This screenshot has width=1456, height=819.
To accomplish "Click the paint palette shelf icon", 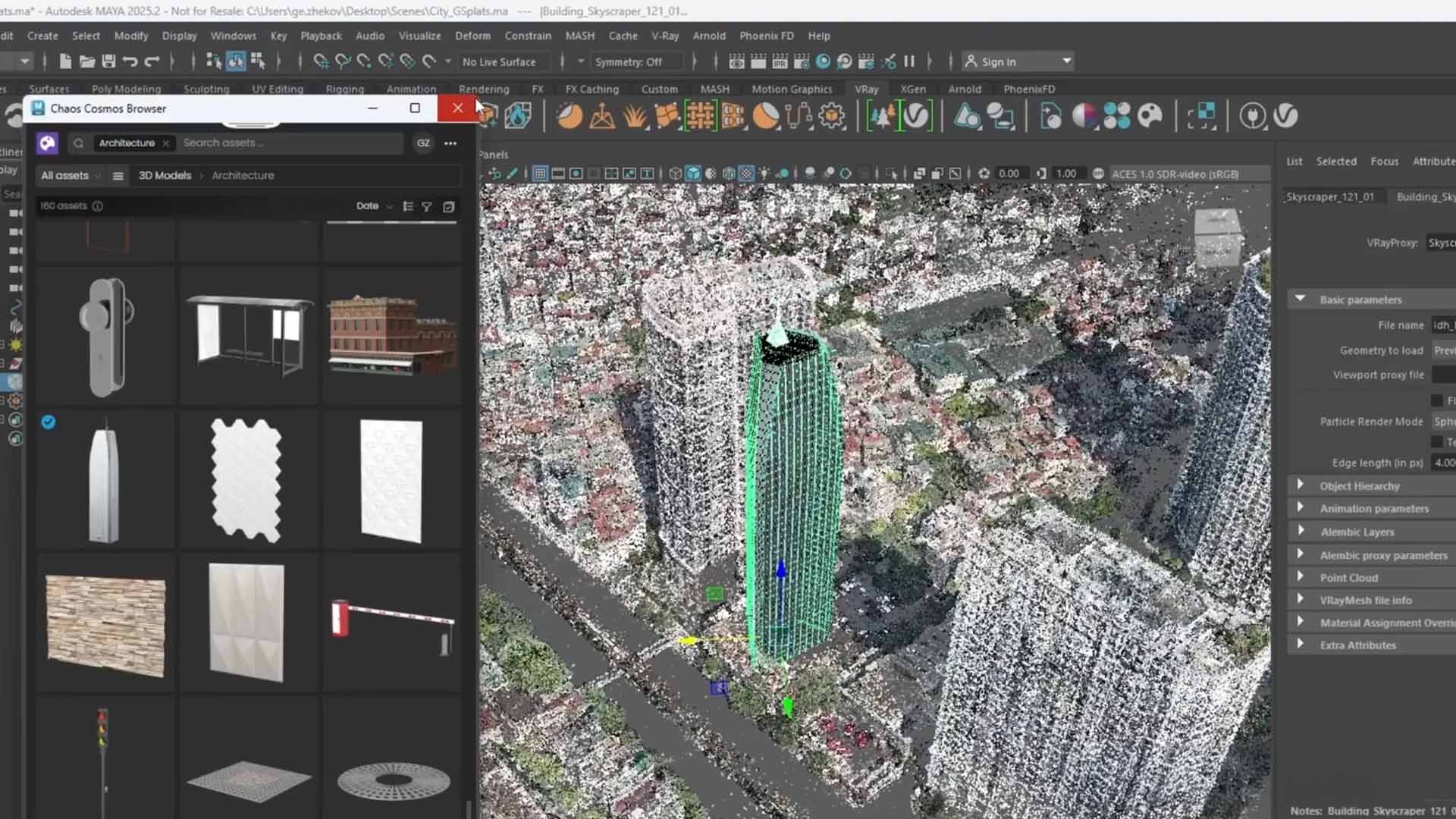I will [x=1150, y=116].
